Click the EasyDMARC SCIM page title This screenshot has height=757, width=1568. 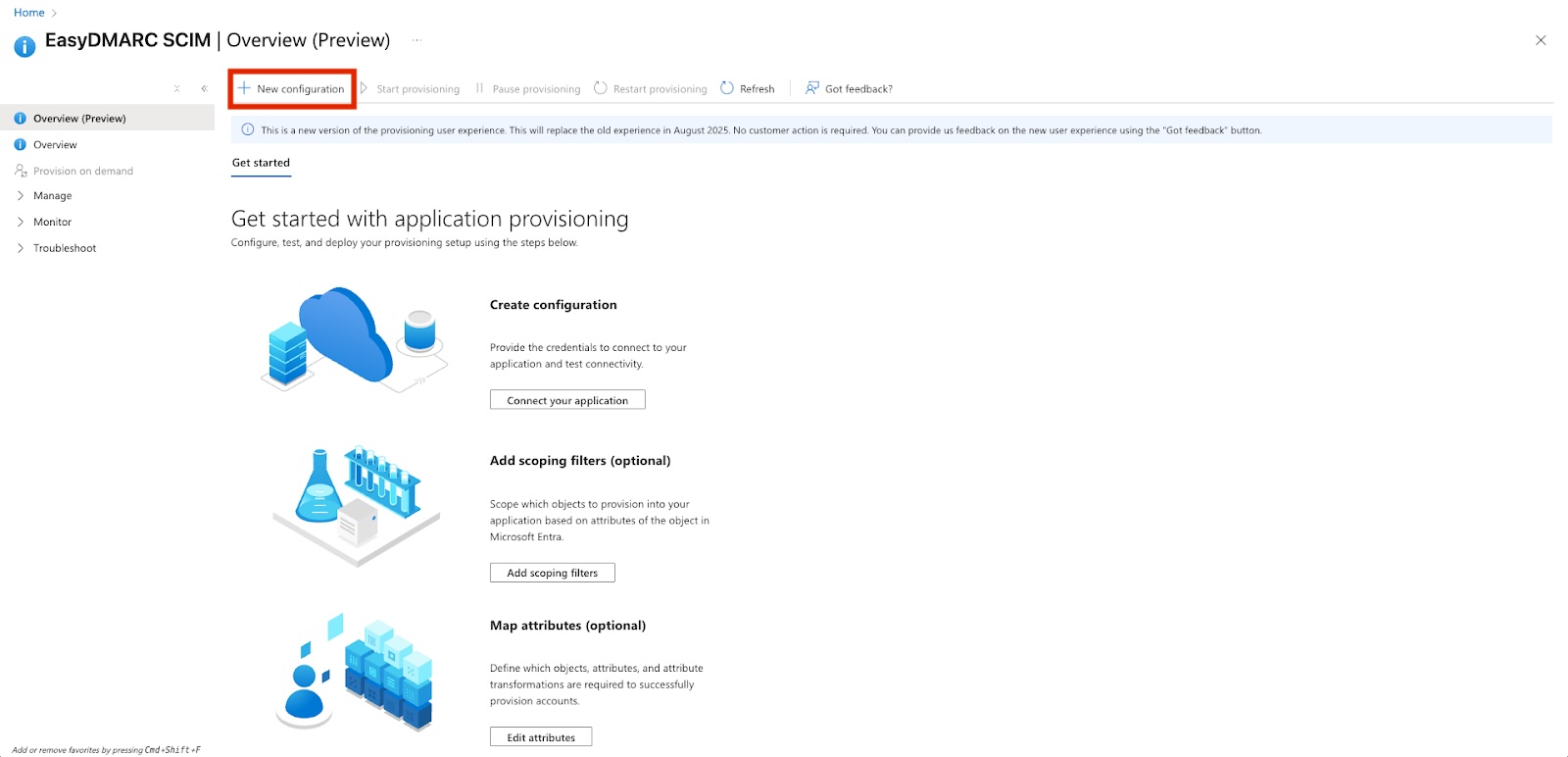[128, 40]
